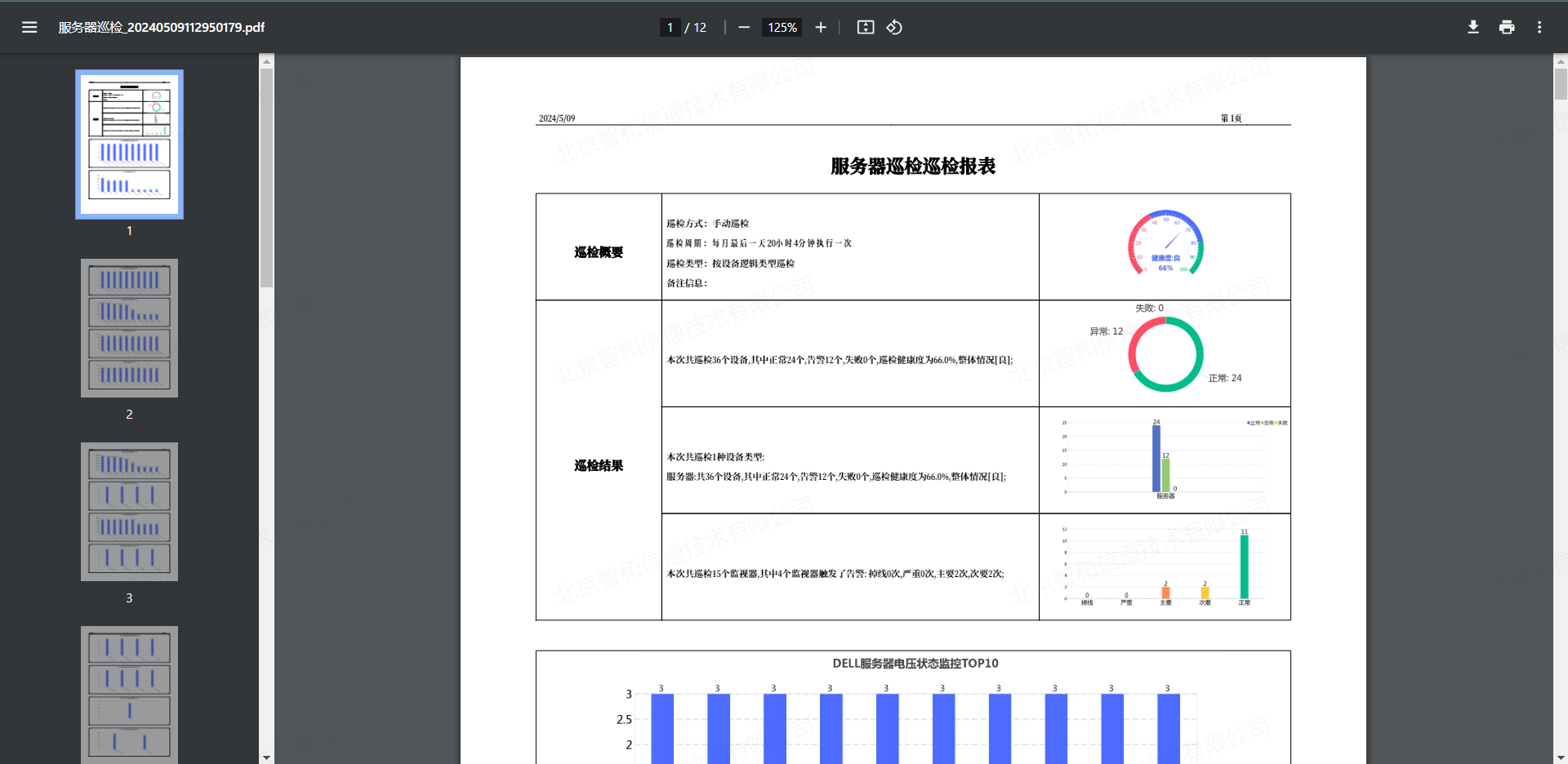Select page 1 thumbnail
Screen dimensions: 1568x764
(129, 144)
